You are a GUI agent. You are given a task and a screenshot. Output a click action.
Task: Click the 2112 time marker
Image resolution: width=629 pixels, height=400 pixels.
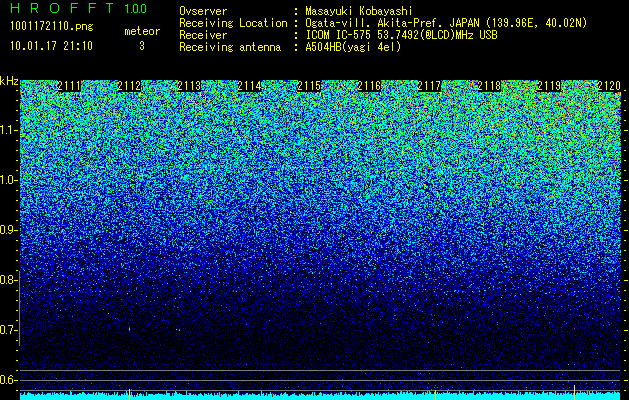point(129,86)
